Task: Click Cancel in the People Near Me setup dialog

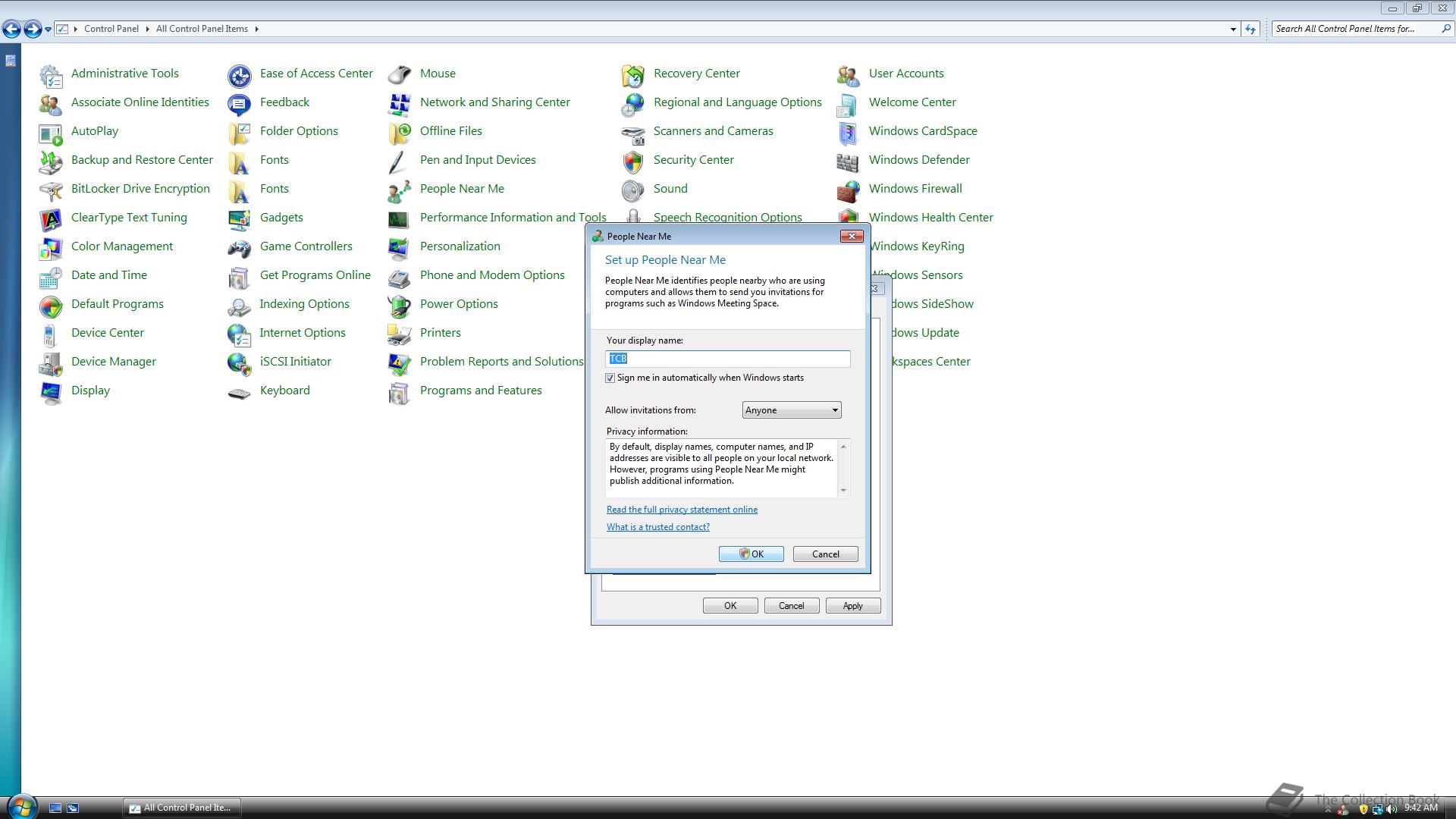Action: click(x=825, y=554)
